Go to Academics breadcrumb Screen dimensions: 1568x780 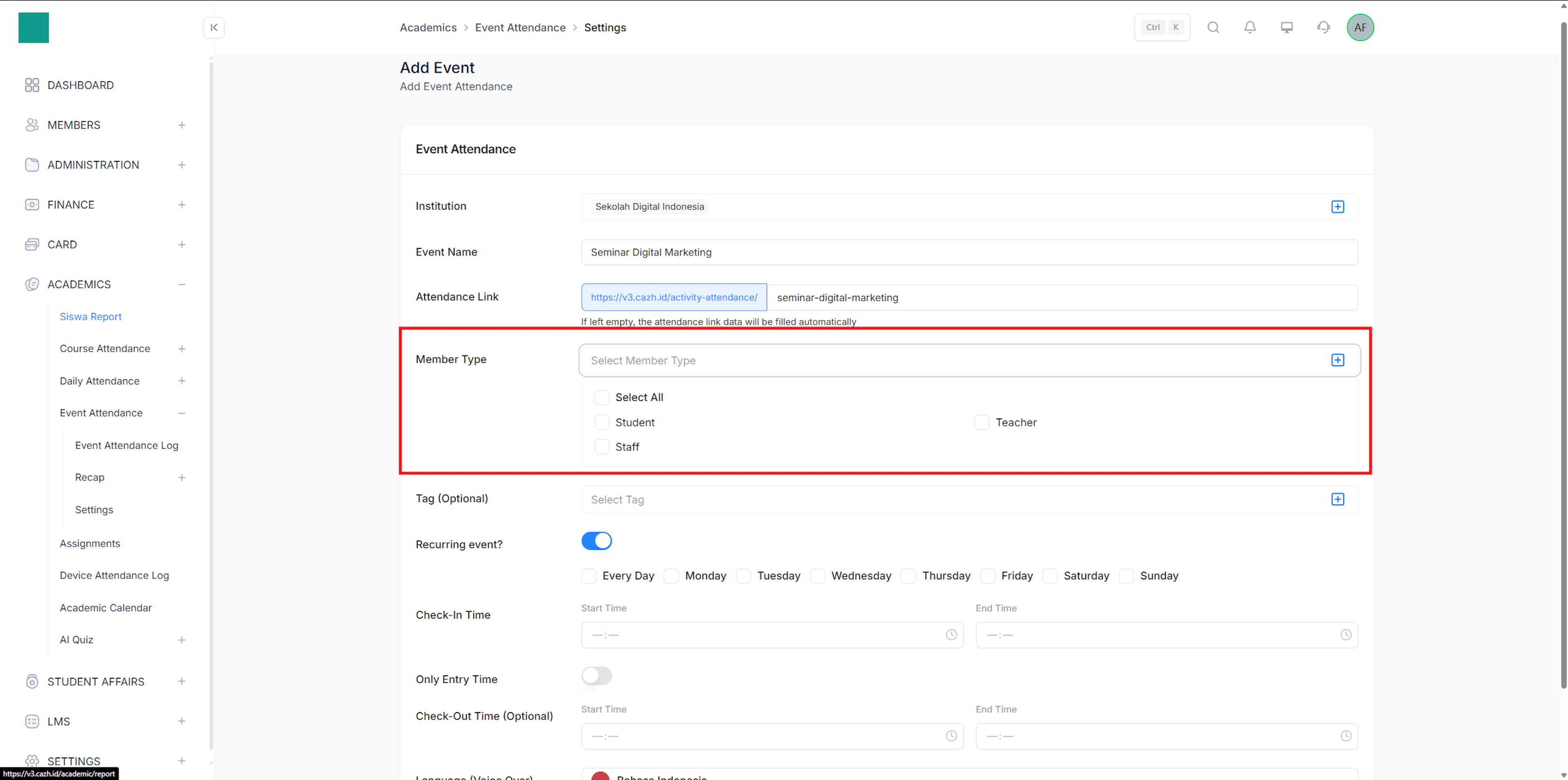tap(428, 27)
